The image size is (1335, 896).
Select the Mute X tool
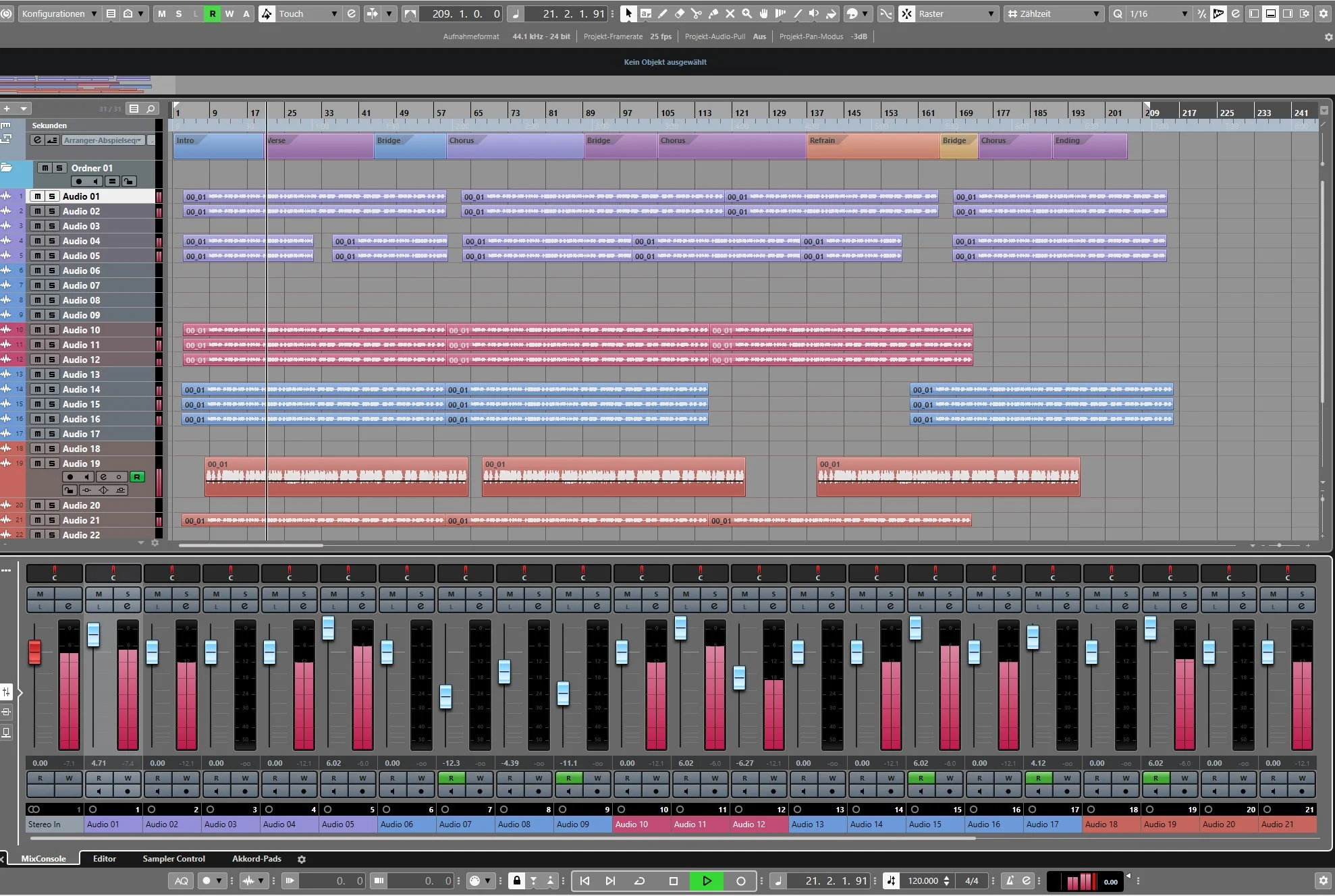730,13
